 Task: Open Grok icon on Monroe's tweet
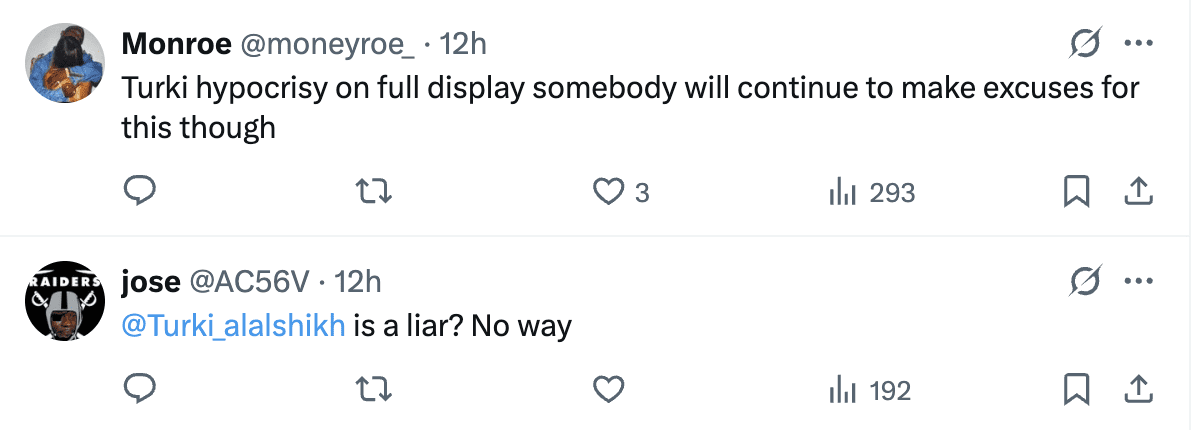1085,43
